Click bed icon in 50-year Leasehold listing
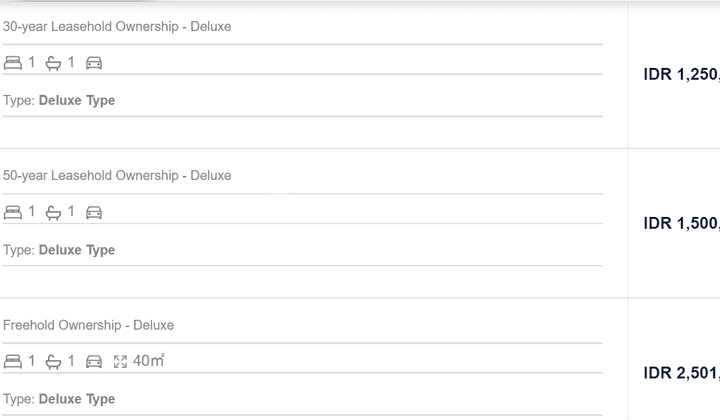720x420 pixels. 13,213
